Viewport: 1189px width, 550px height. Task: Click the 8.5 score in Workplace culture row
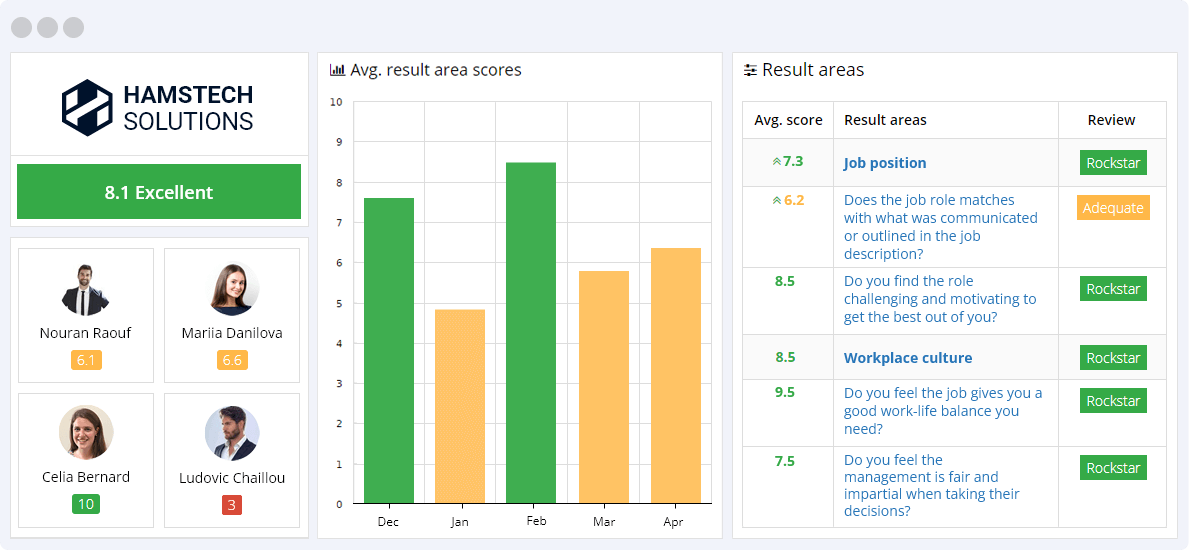(785, 357)
